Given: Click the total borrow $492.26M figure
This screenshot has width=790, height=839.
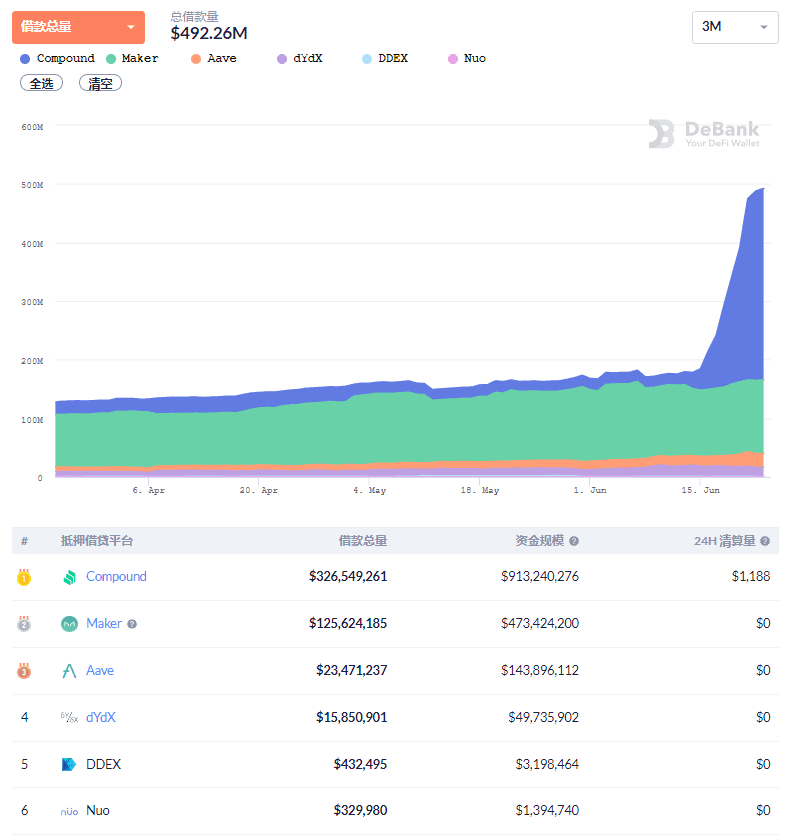Looking at the screenshot, I should [x=209, y=33].
